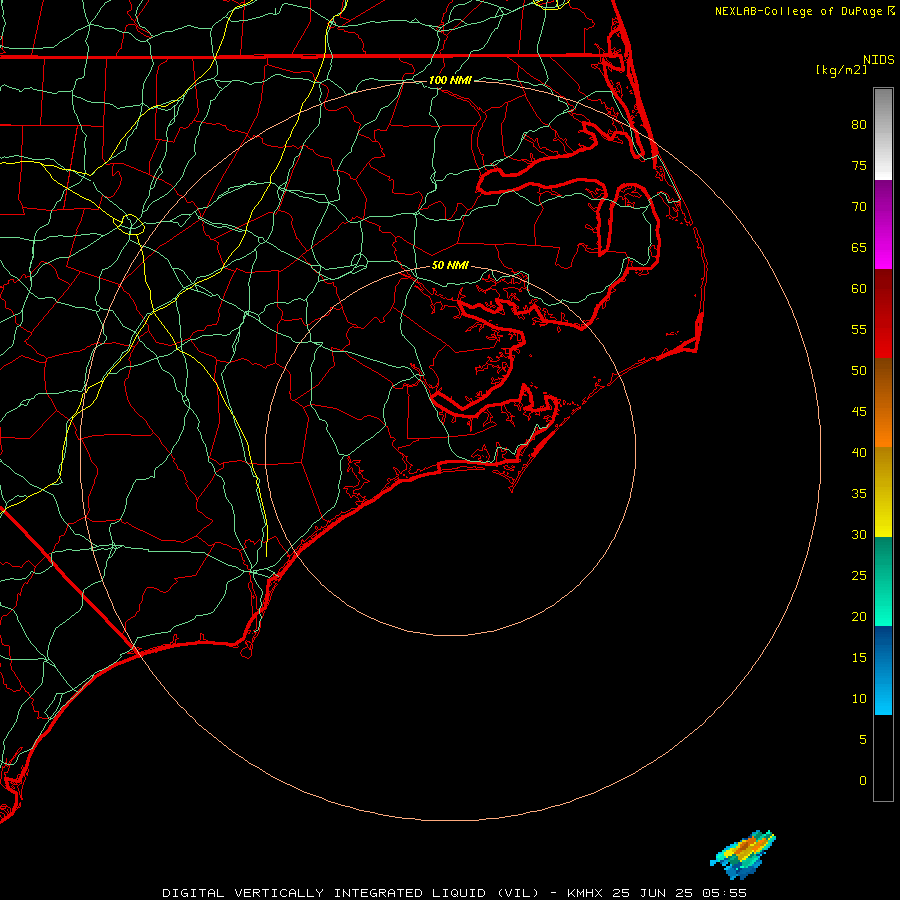This screenshot has height=900, width=900.
Task: Click the 05:55 timestamp in the caption
Action: pyautogui.click(x=724, y=893)
